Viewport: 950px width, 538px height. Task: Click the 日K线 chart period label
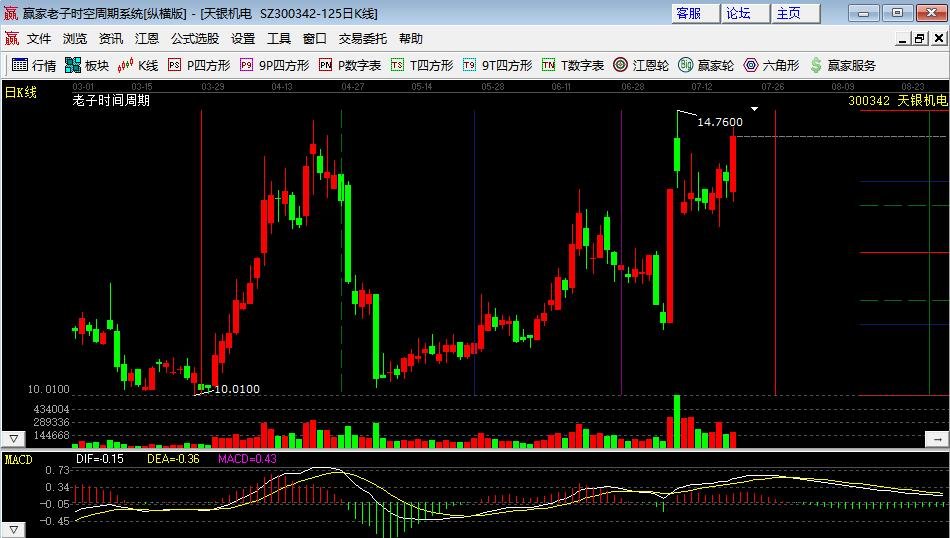(21, 92)
